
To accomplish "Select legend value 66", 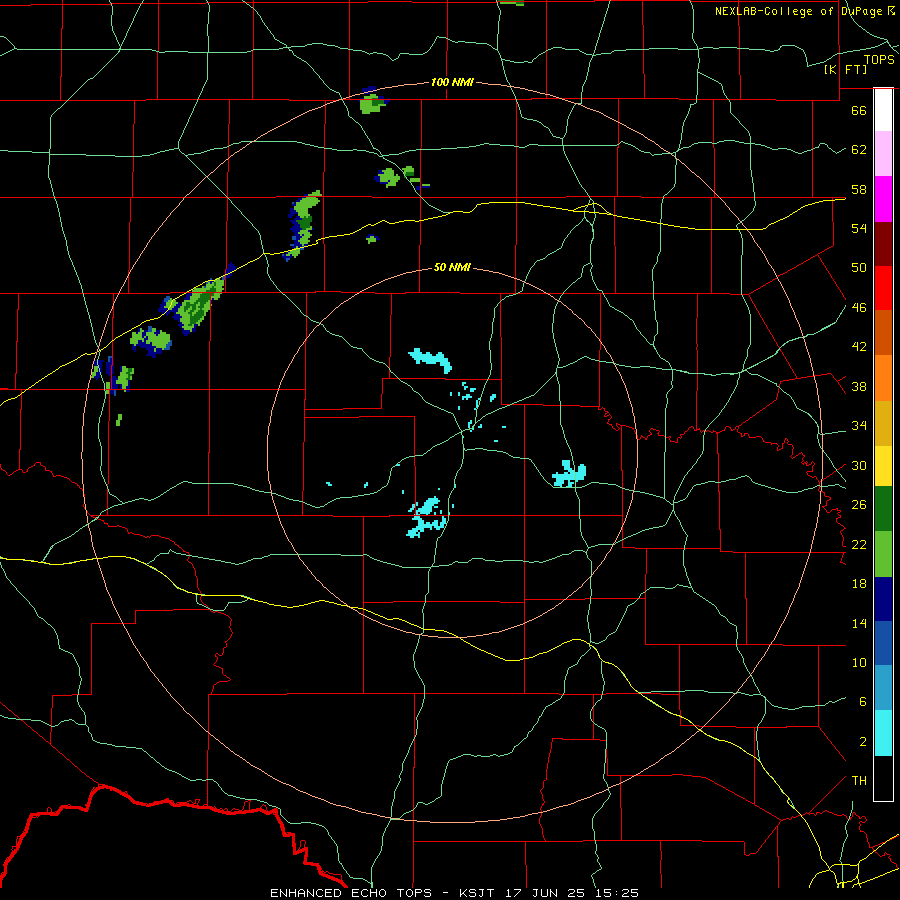I will point(859,110).
